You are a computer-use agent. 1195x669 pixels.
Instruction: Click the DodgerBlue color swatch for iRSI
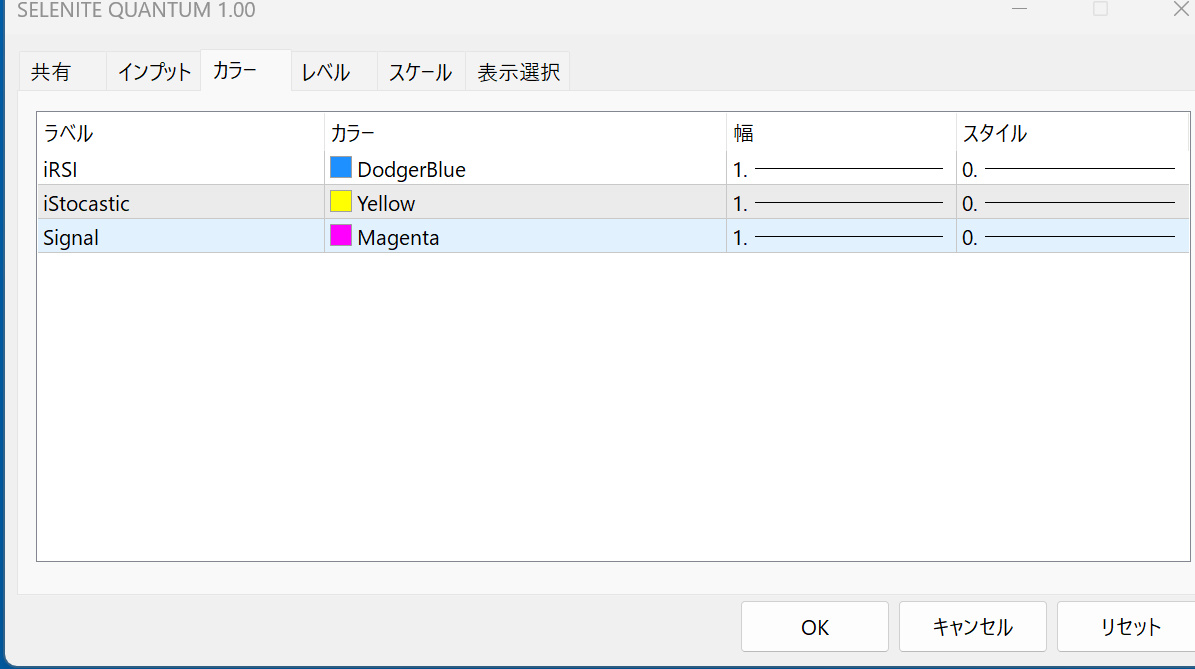tap(341, 168)
